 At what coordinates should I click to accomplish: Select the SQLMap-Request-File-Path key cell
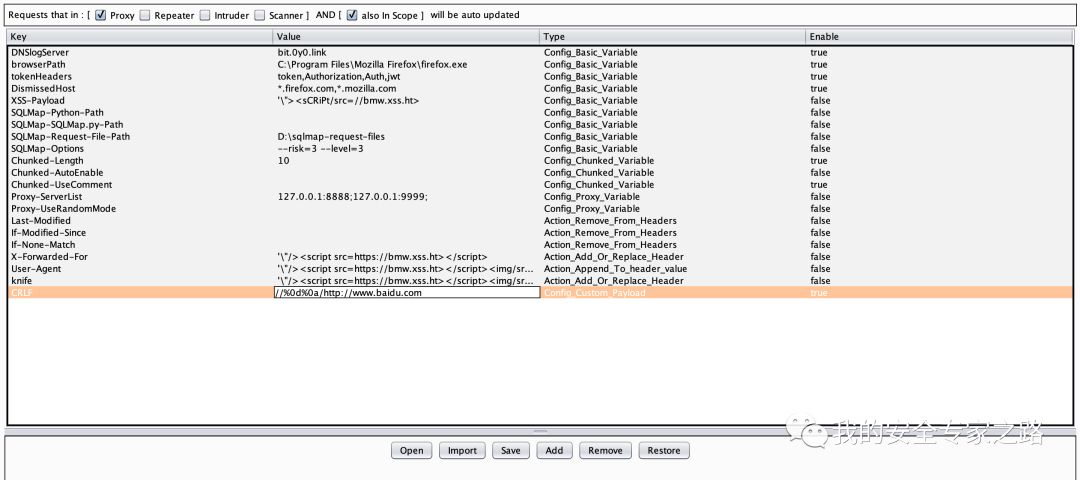tap(141, 136)
